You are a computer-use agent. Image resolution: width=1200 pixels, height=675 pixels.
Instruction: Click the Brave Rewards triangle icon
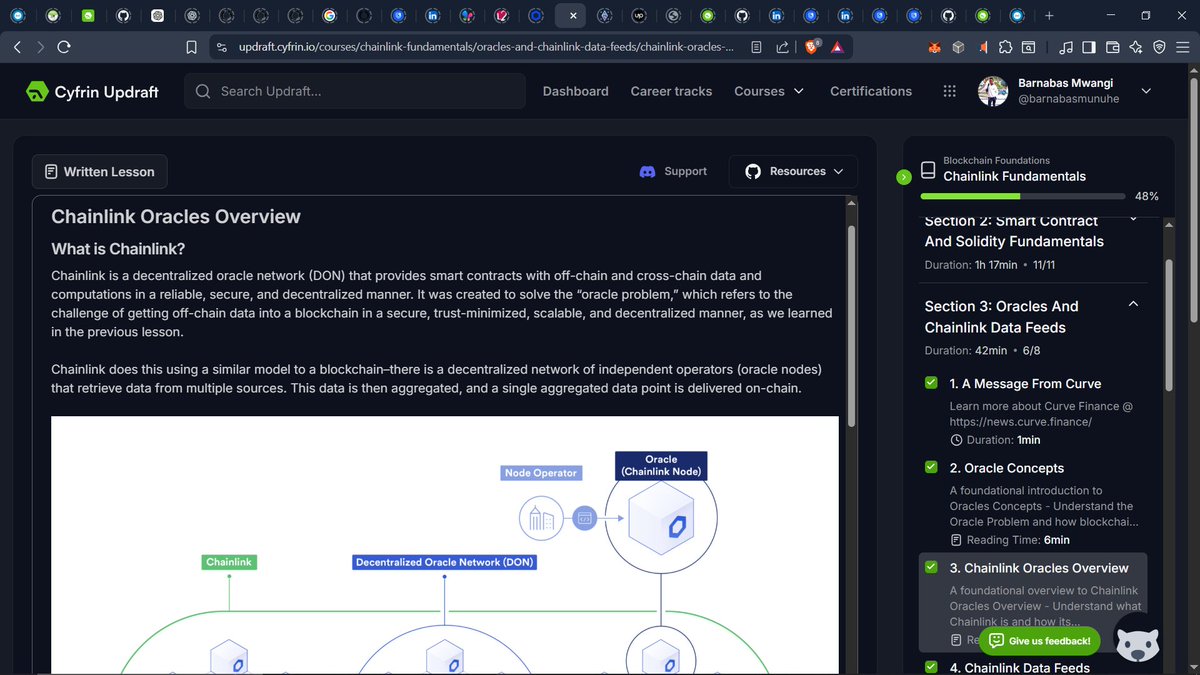(837, 47)
